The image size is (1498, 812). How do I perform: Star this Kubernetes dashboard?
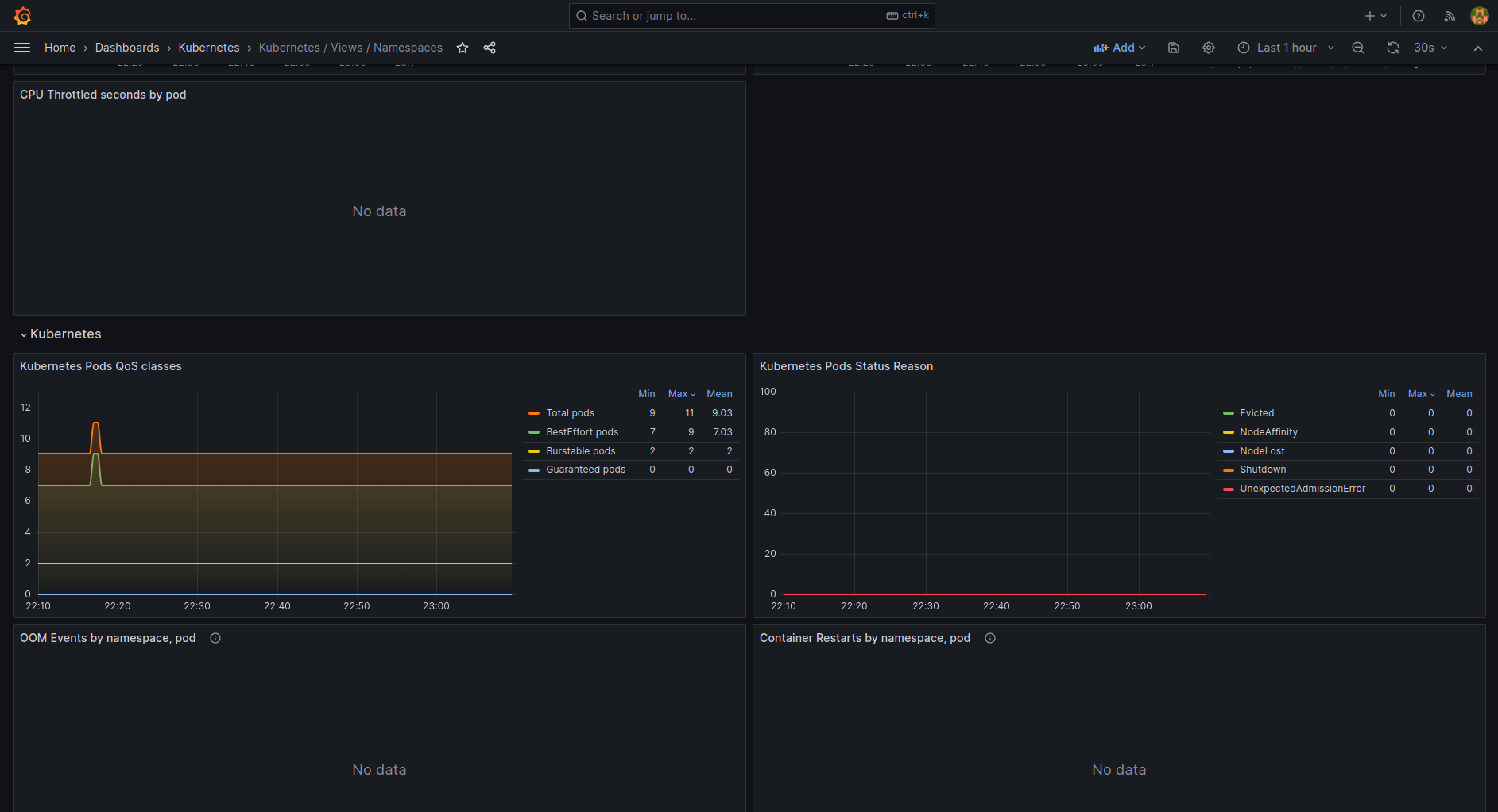[463, 48]
